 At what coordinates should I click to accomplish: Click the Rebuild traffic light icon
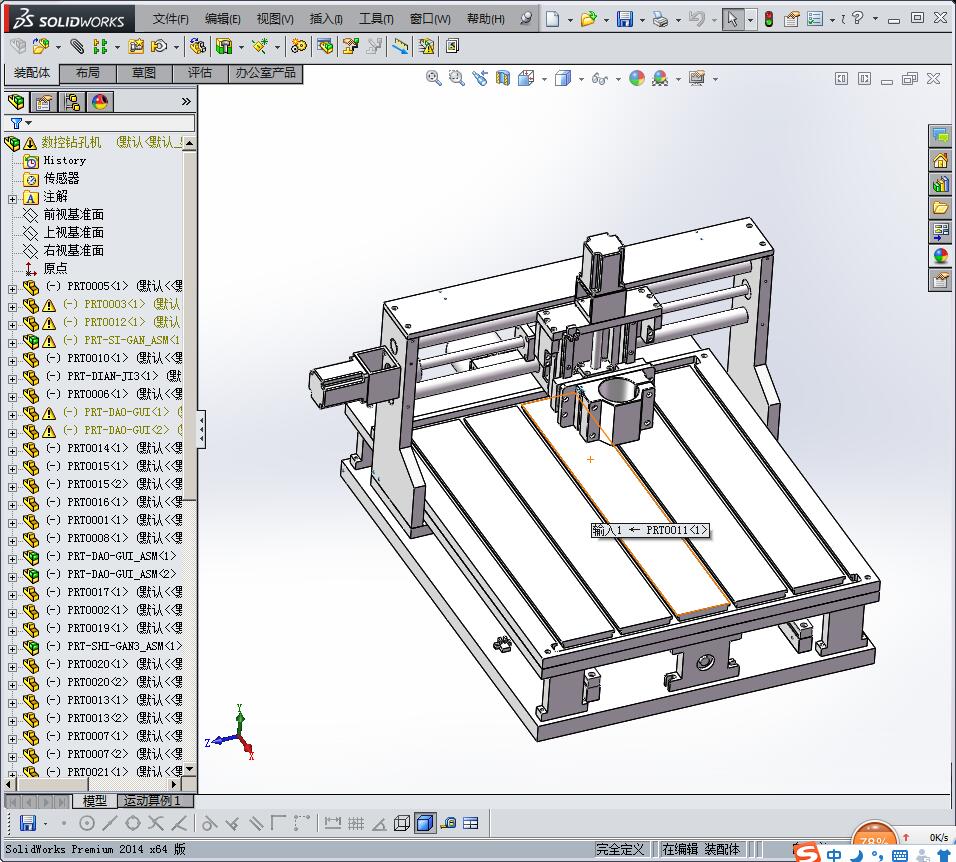(x=768, y=19)
